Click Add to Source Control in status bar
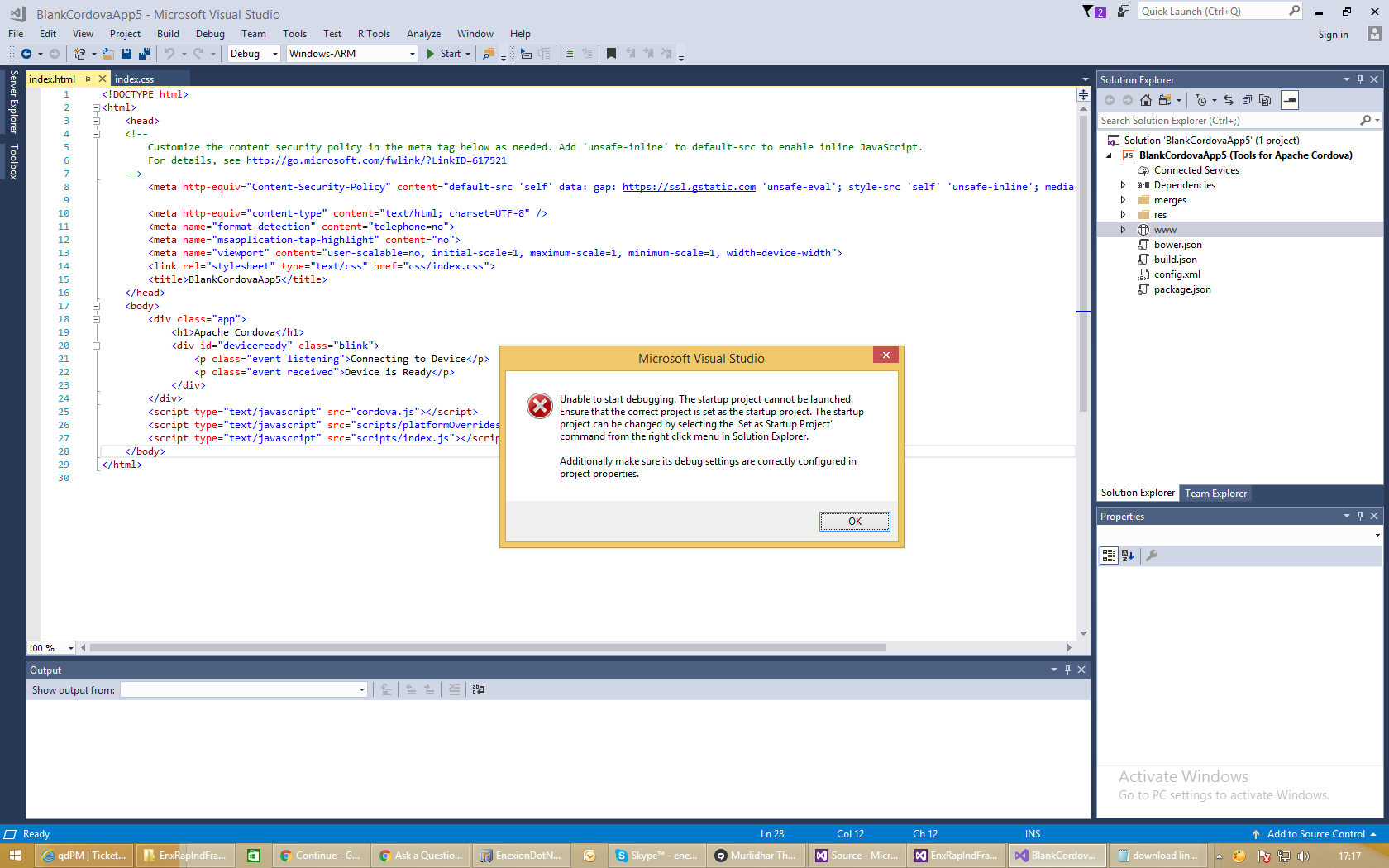Image resolution: width=1389 pixels, height=868 pixels. coord(1315,834)
